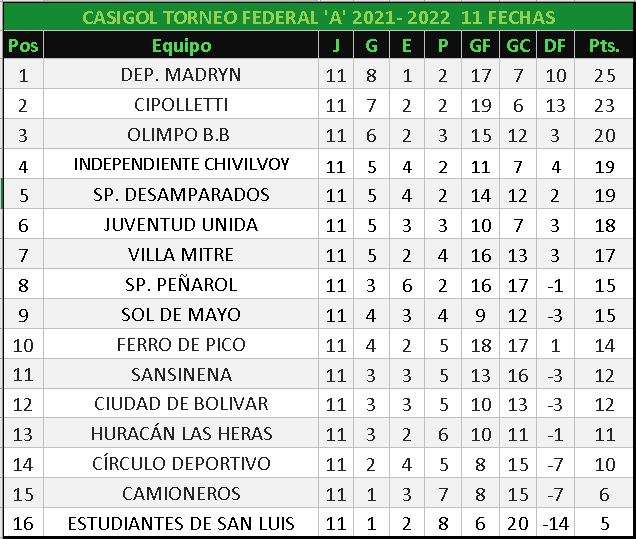Click the CIPOLLETTI team name

click(x=181, y=105)
